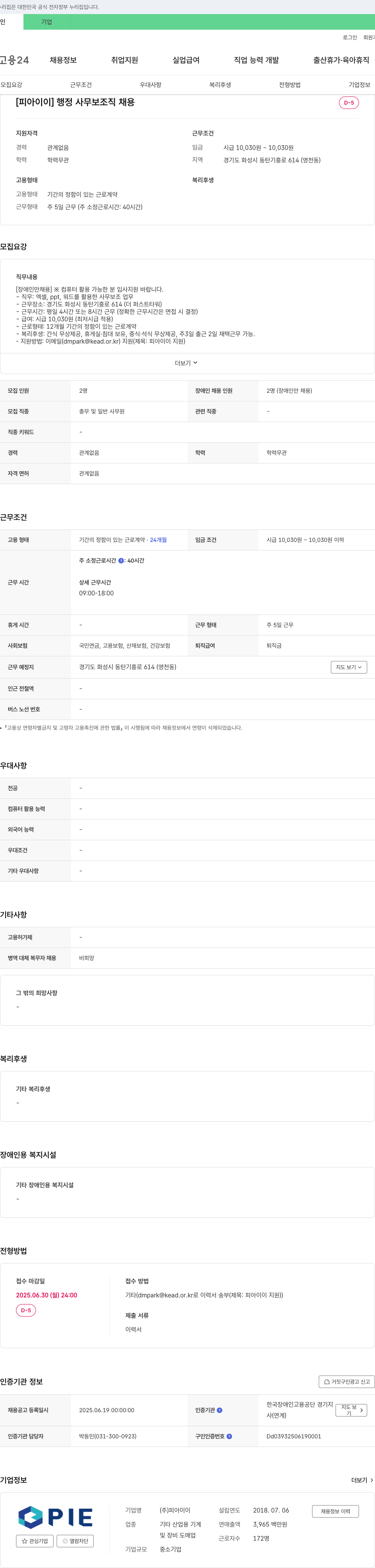This screenshot has height=1568, width=375.
Task: Select company name (주)피아이이
Action: tap(175, 1511)
